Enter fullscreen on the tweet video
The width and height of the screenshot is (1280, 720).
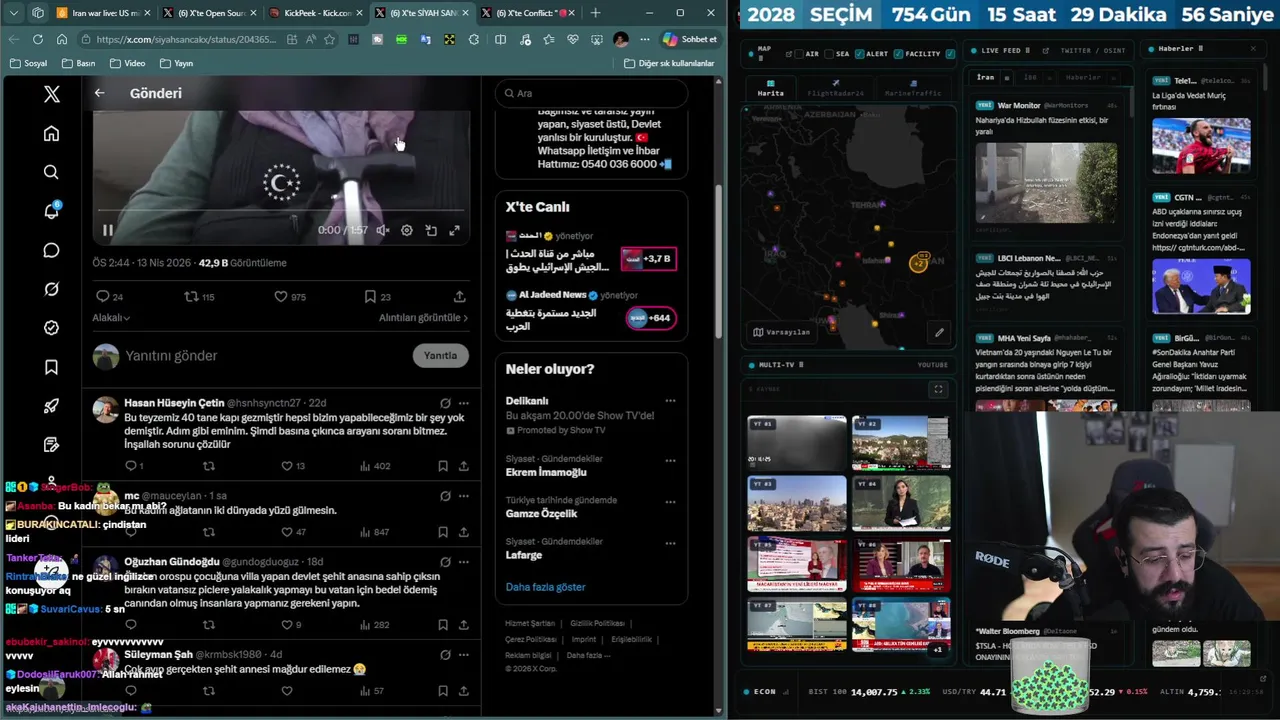[x=455, y=230]
